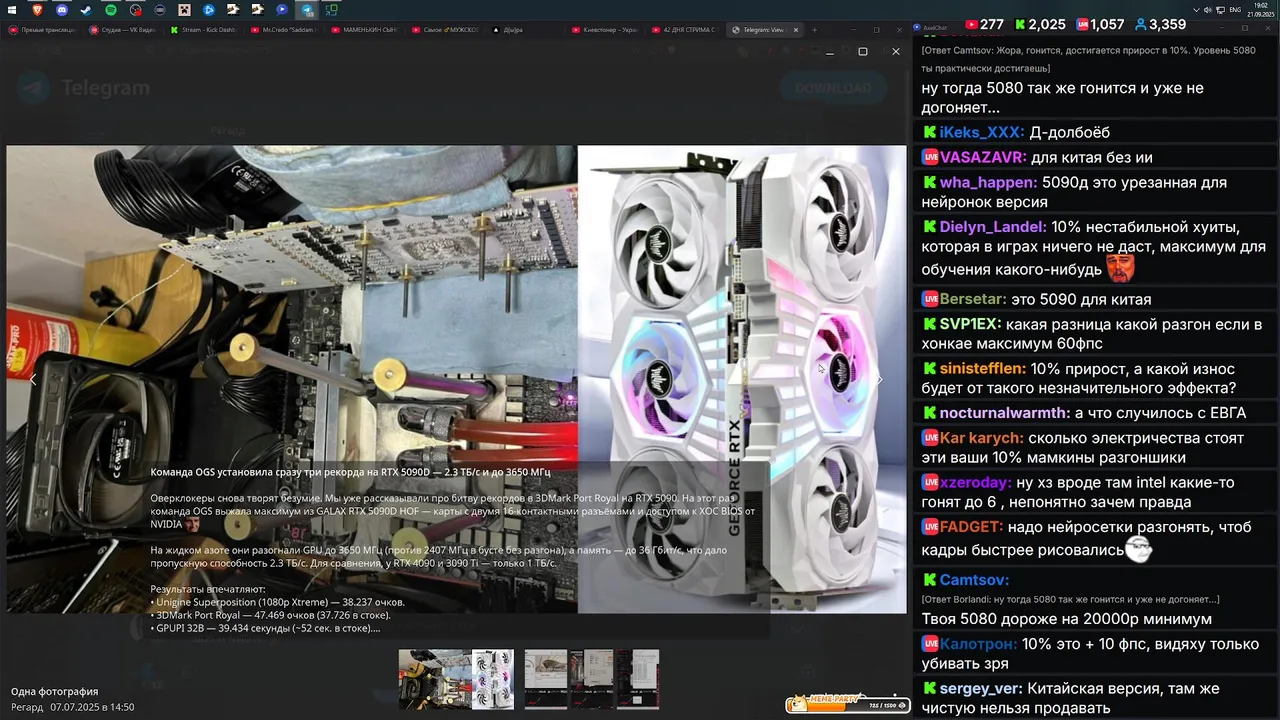This screenshot has height=720, width=1280.
Task: Click the Telegram DOWNLOAD button
Action: tap(833, 88)
